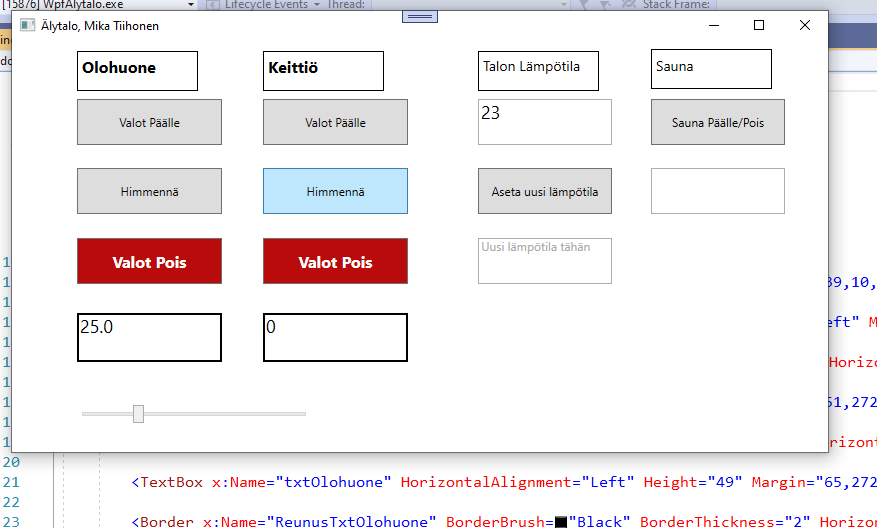Maximize the Älytalo window
Viewport: 877px width, 528px height.
point(759,25)
